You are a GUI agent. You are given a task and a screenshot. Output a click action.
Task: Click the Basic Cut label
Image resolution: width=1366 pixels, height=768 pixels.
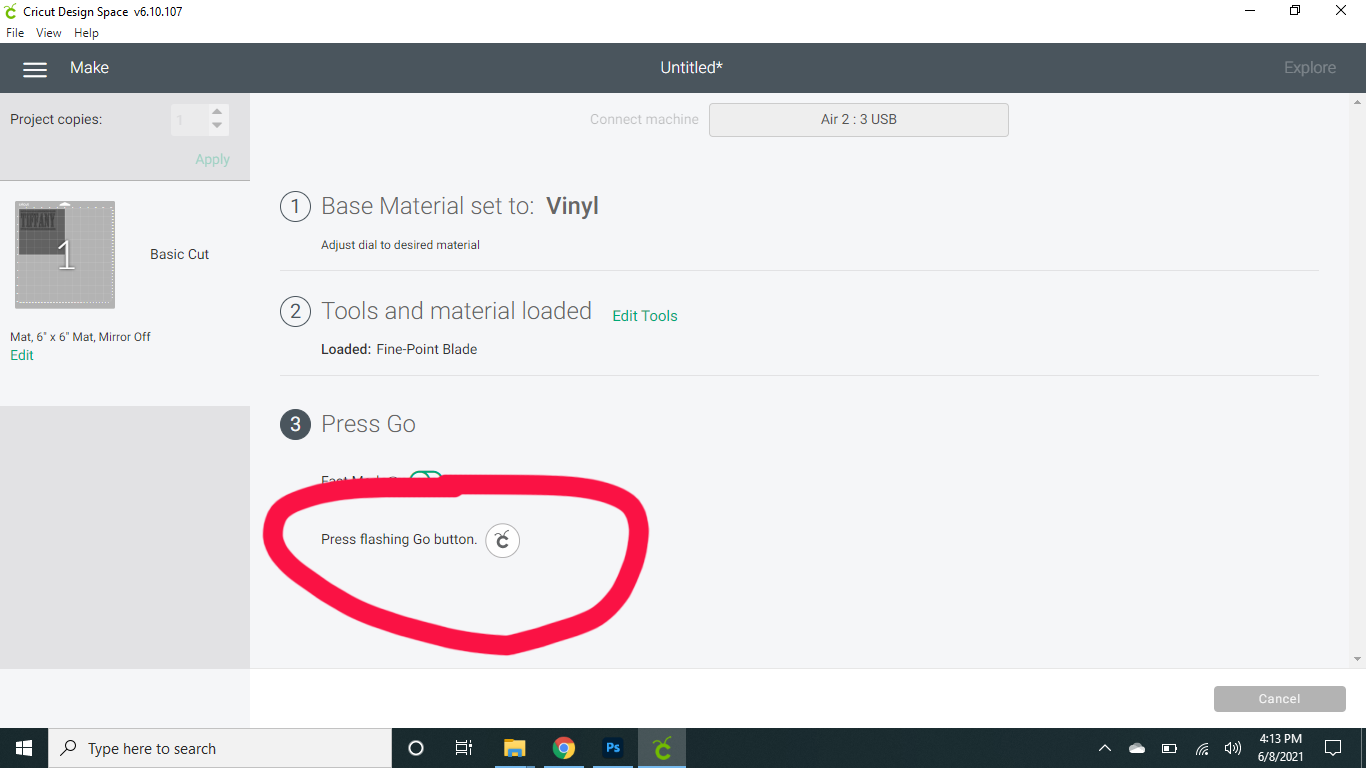click(180, 255)
